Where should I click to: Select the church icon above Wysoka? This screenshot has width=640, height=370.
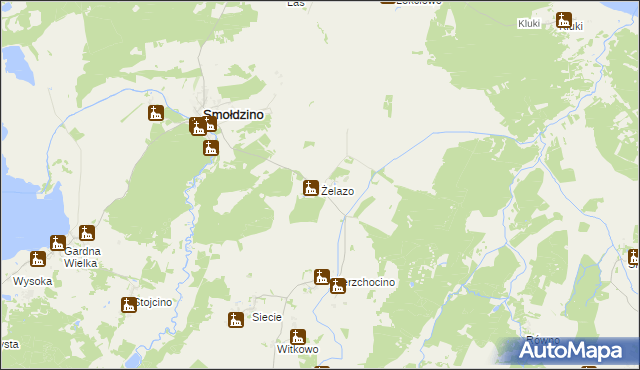click(38, 259)
